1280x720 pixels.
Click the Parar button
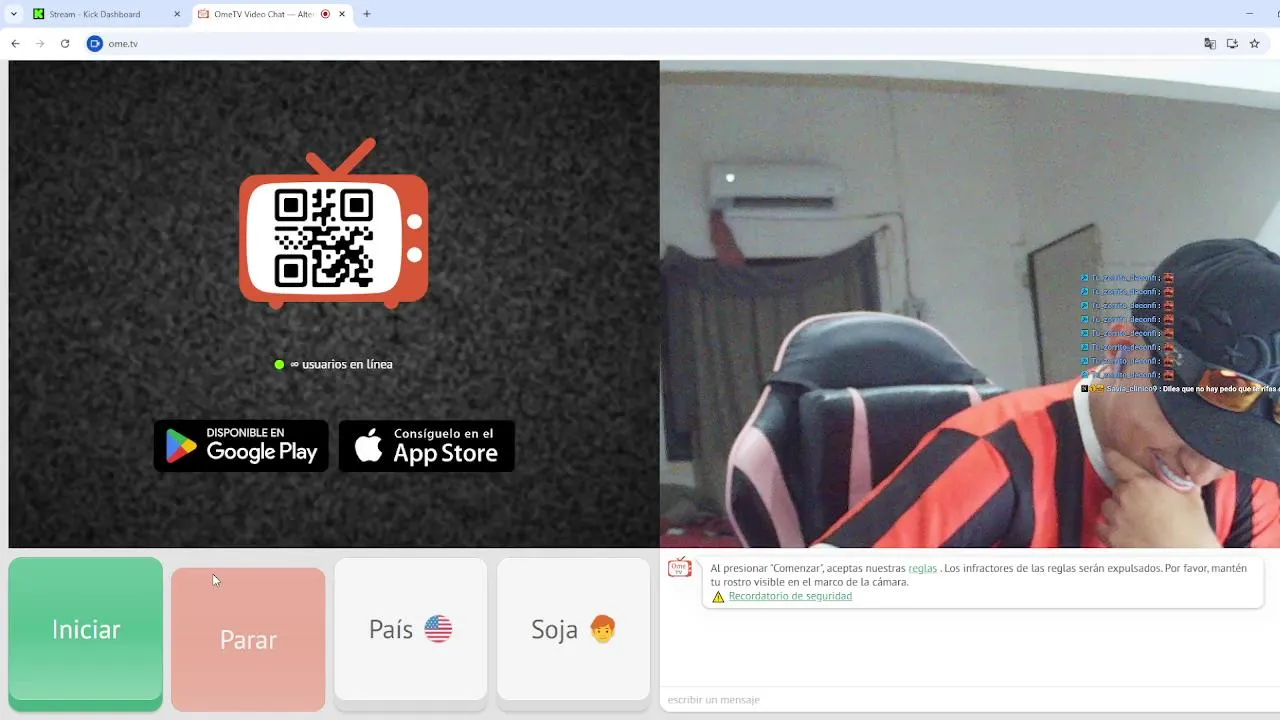coord(248,640)
